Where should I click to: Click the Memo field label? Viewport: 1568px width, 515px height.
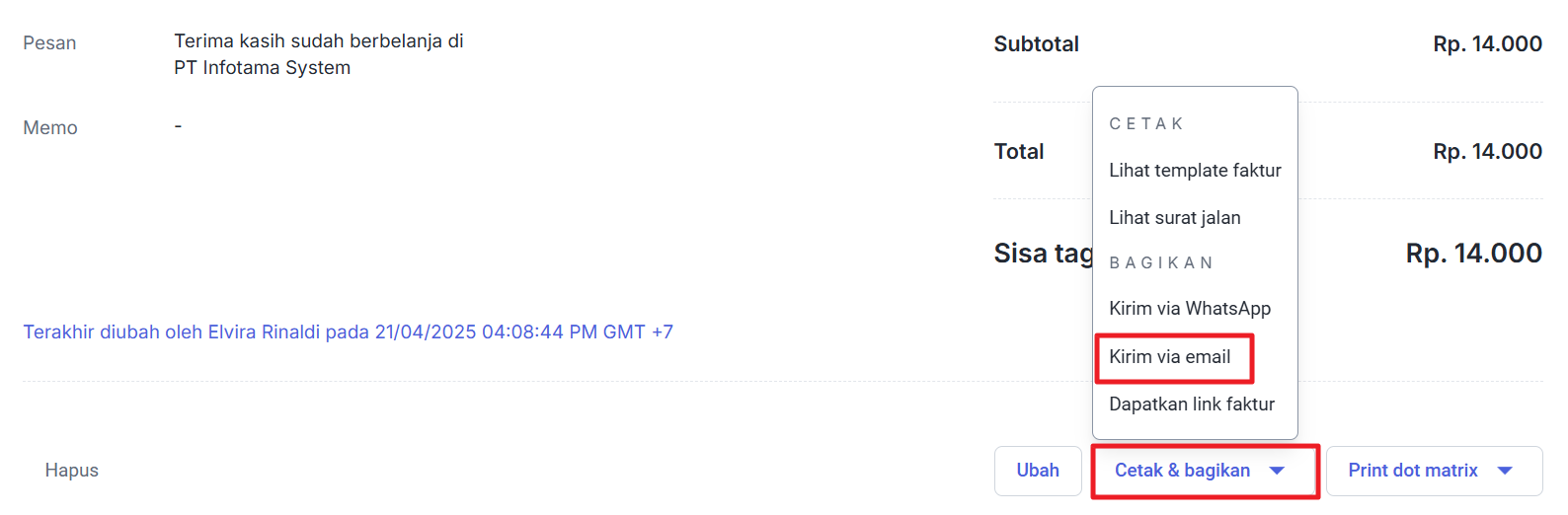tap(50, 128)
